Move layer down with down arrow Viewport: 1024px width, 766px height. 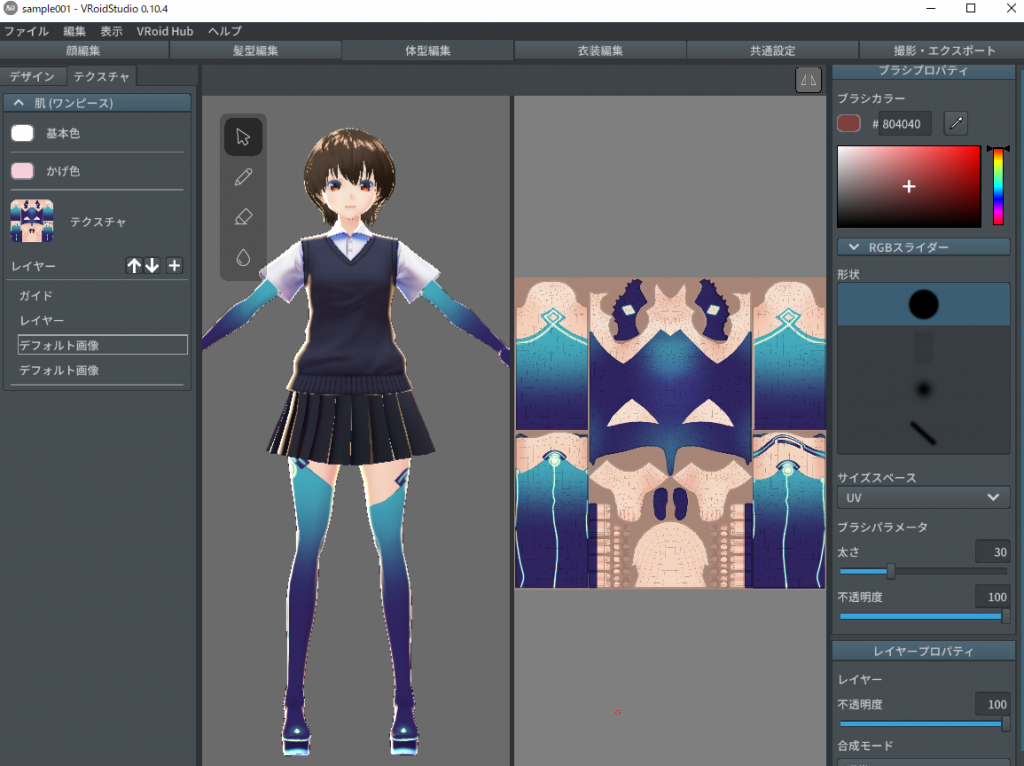(x=152, y=265)
